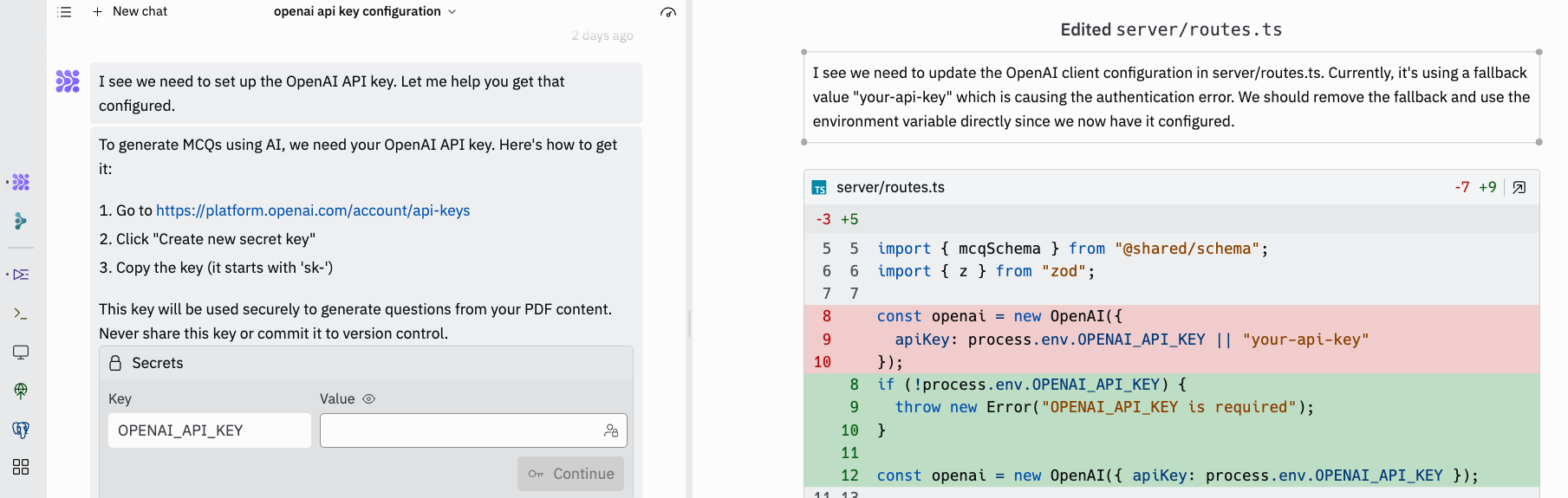Open the Console pane from the sidebar
Screen dimensions: 1568x498
click(21, 275)
